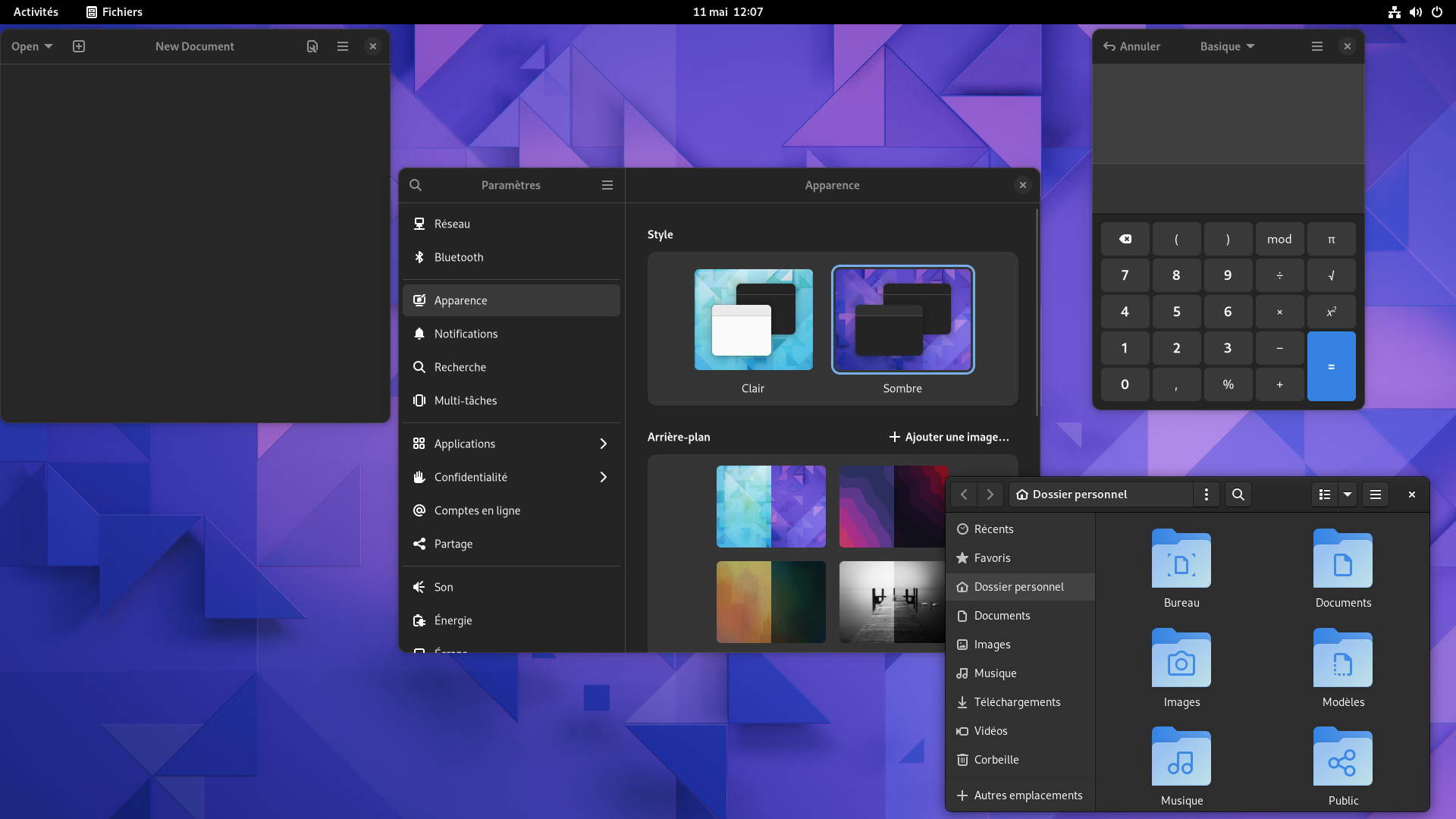Open the Files path options menu (three dots)
This screenshot has height=819, width=1456.
coord(1206,494)
